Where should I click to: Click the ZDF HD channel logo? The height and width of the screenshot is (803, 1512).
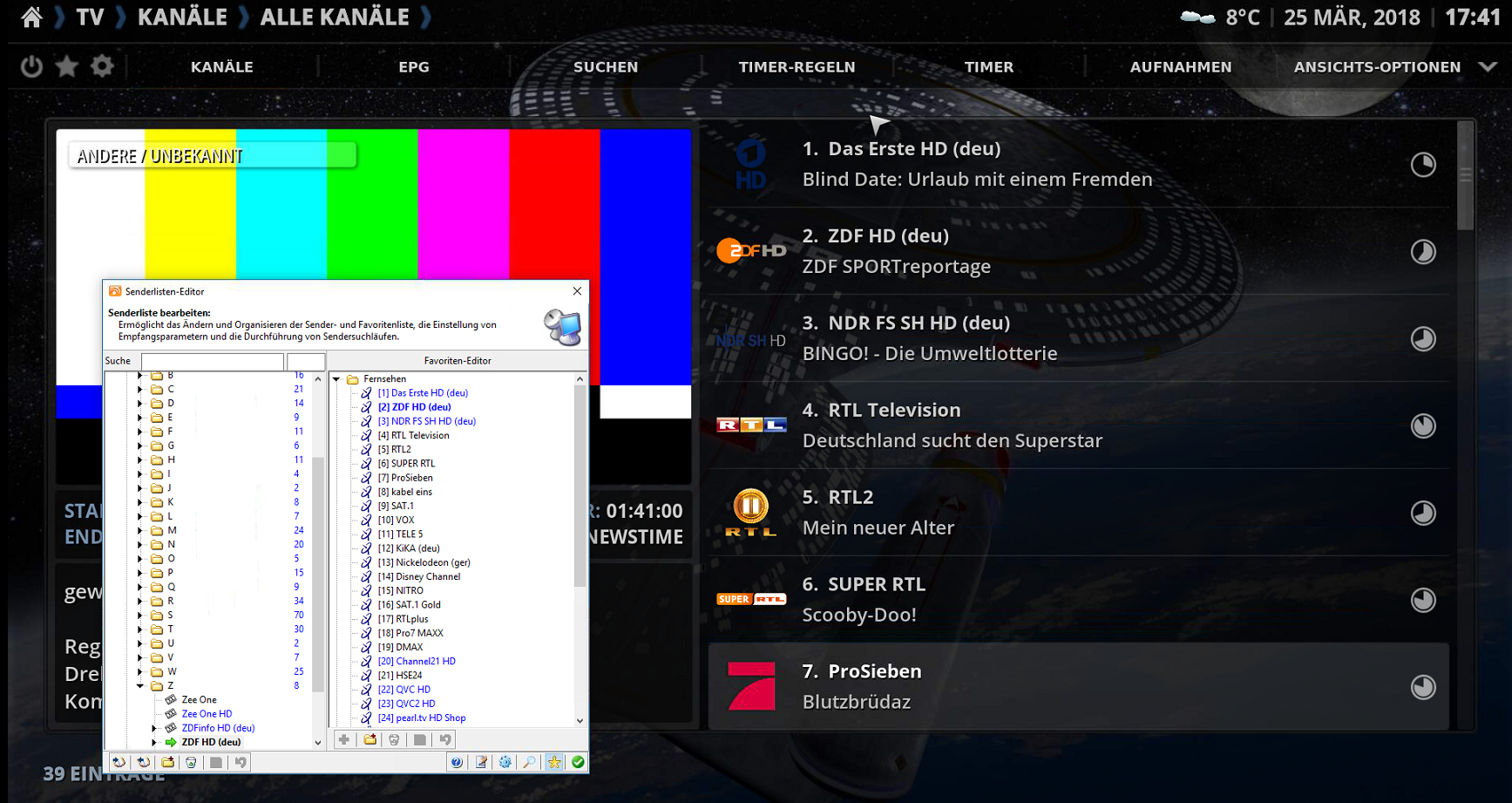(750, 251)
